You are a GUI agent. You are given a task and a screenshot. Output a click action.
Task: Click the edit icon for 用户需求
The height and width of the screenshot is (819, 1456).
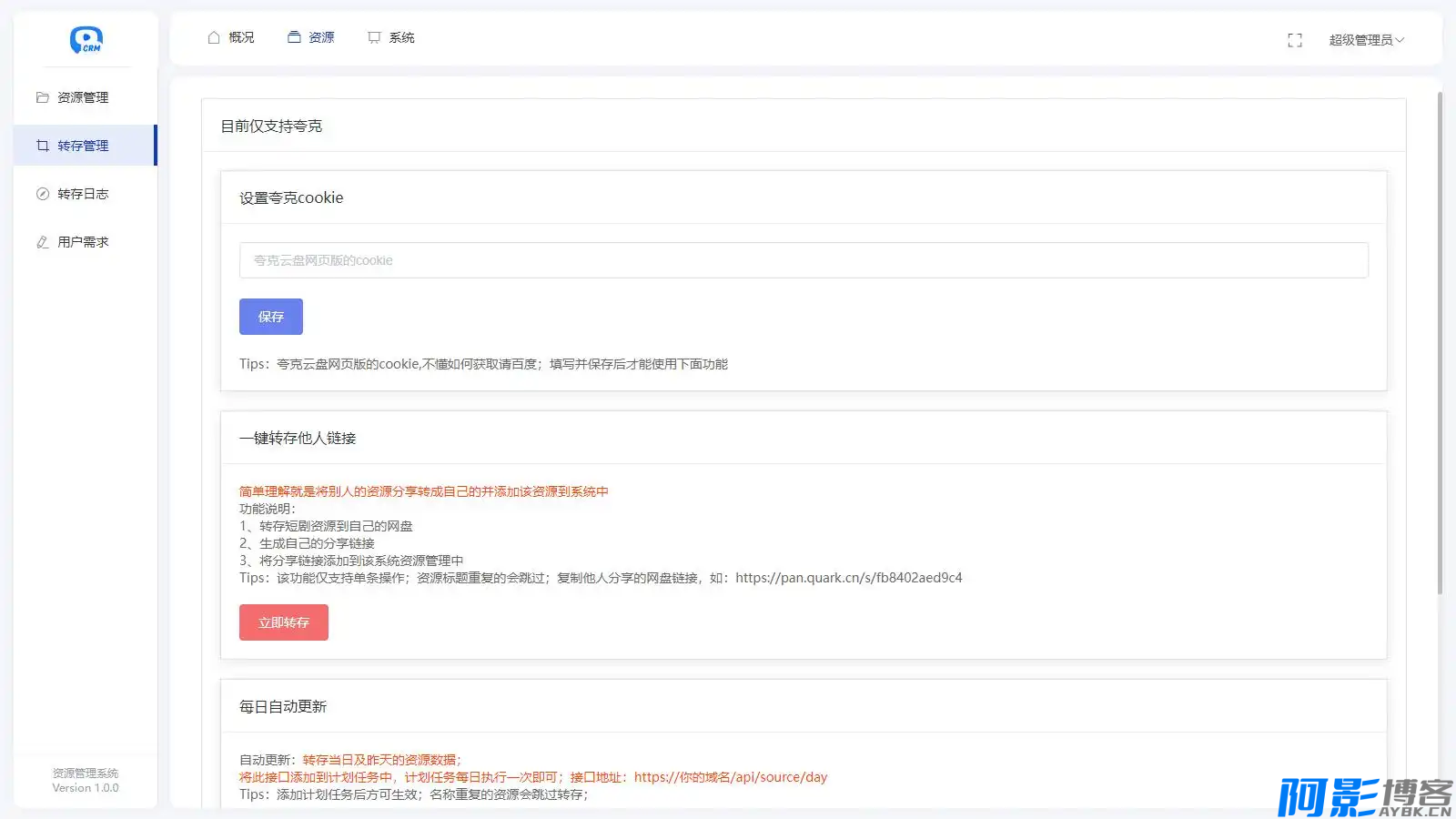coord(43,242)
